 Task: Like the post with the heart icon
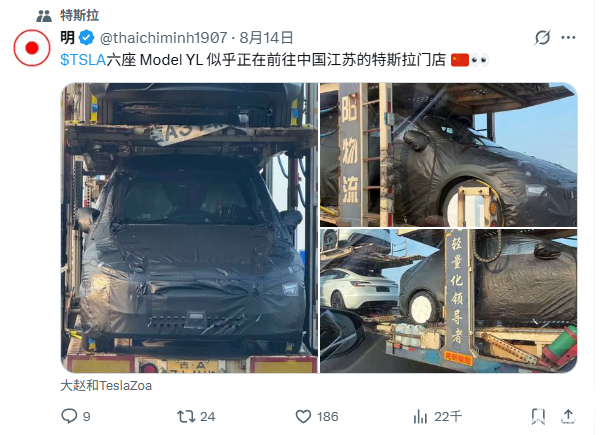pyautogui.click(x=303, y=416)
